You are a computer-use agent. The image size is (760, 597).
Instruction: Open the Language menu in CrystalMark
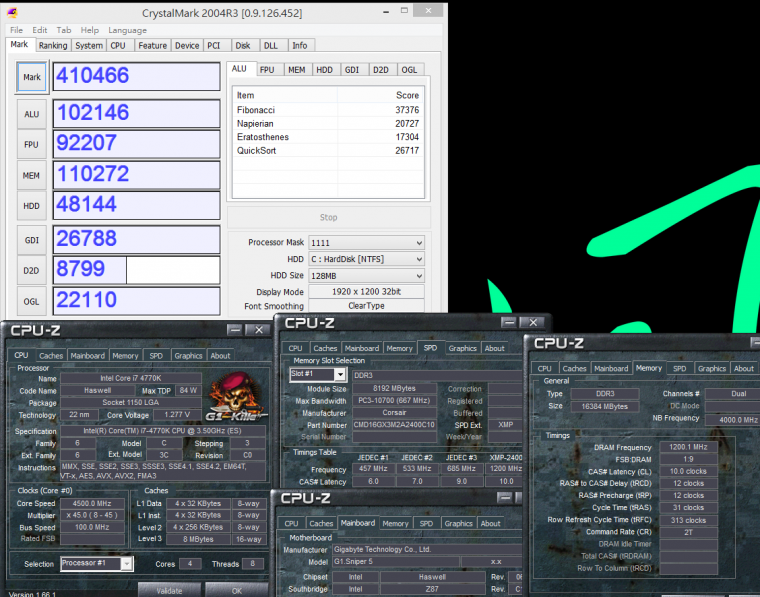tap(127, 30)
